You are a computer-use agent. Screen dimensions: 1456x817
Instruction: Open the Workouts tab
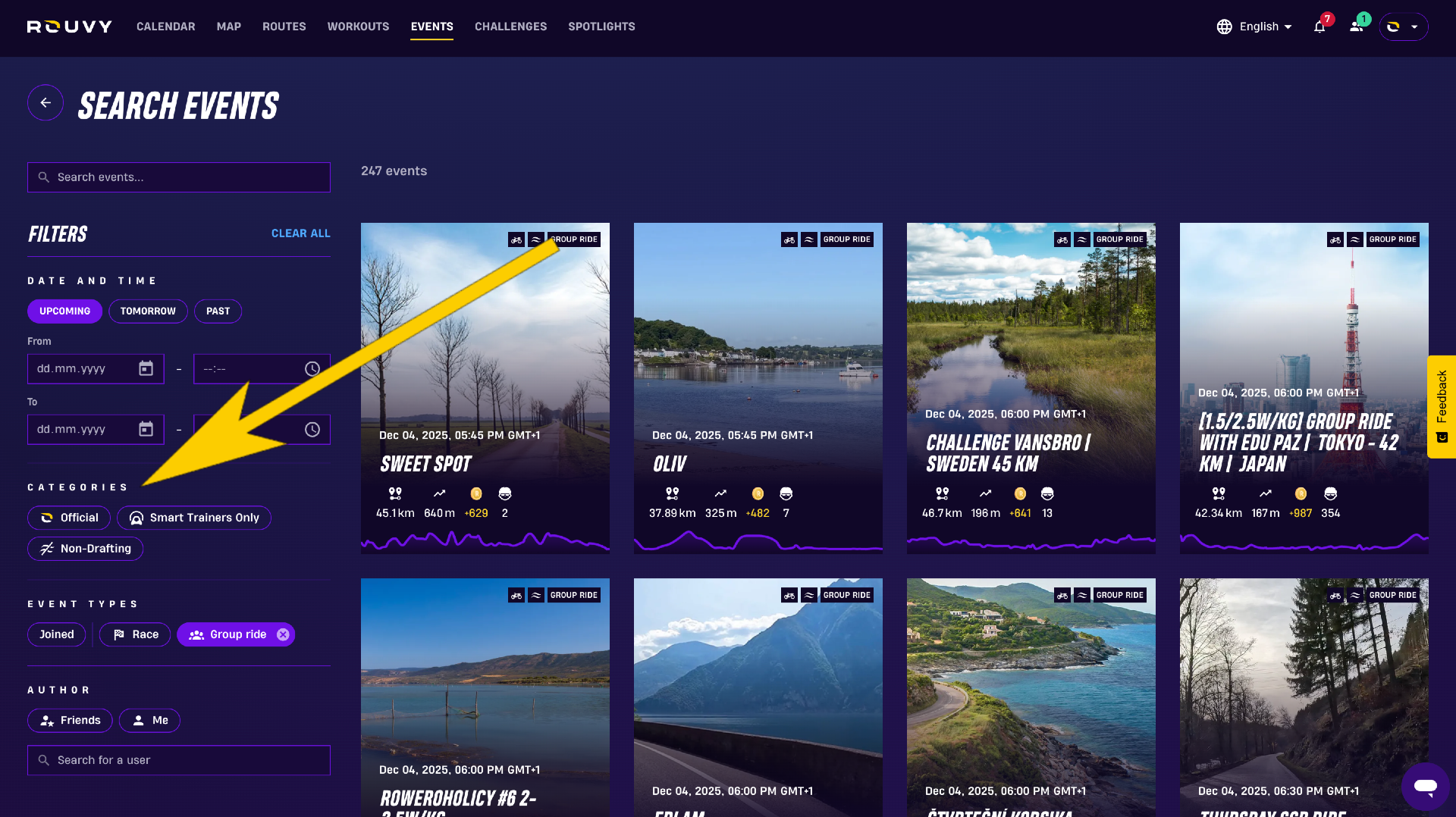(358, 27)
